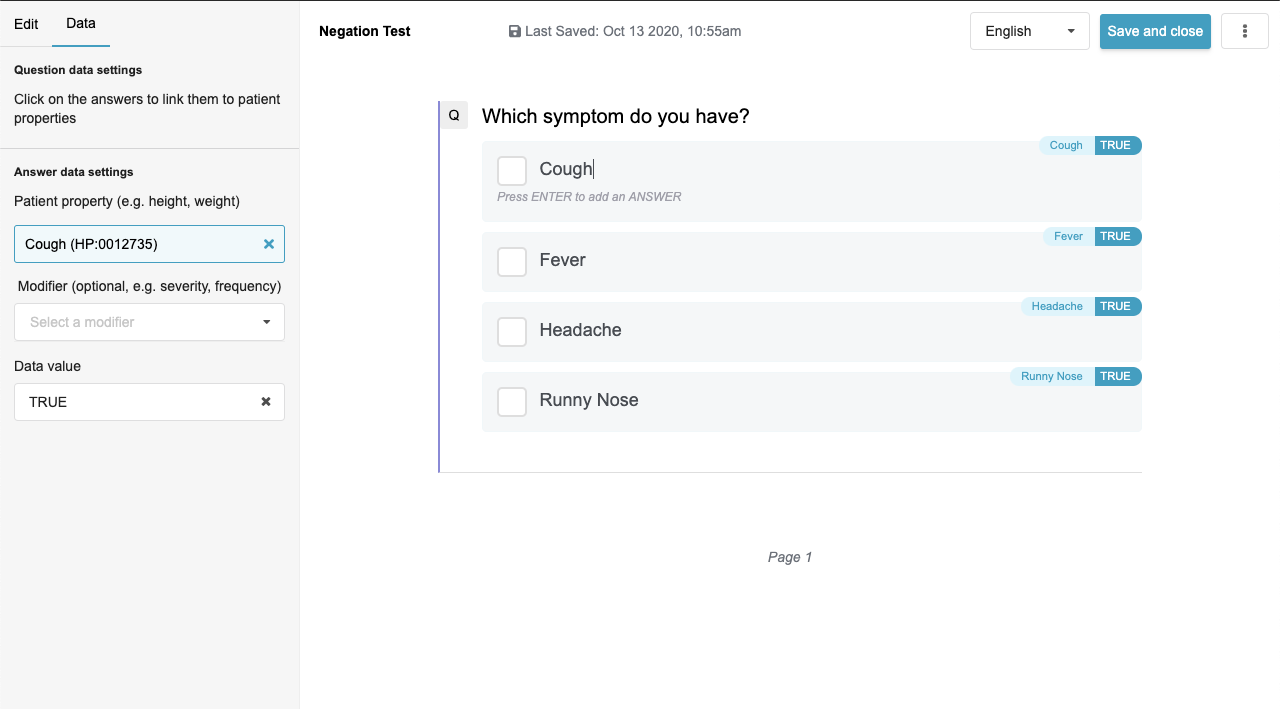Click the TRUE badge on Fever
Image resolution: width=1280 pixels, height=709 pixels.
[1115, 236]
